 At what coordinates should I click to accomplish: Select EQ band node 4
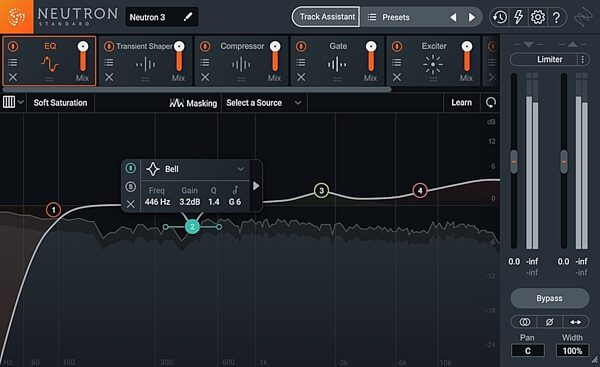point(420,191)
